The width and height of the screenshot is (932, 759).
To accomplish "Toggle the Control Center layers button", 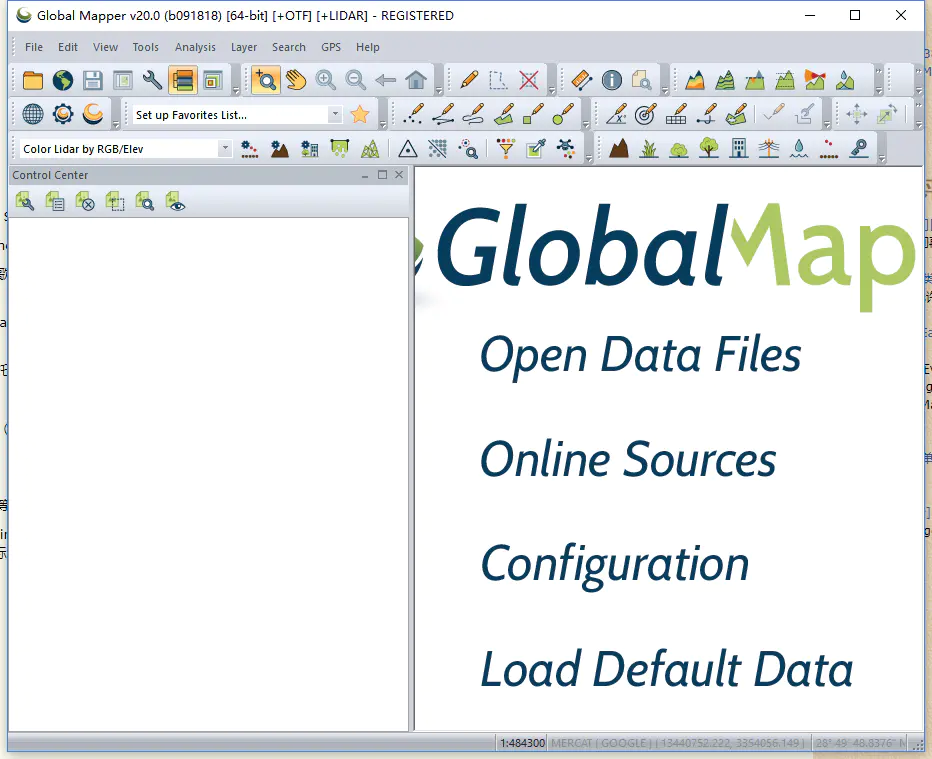I will (182, 80).
